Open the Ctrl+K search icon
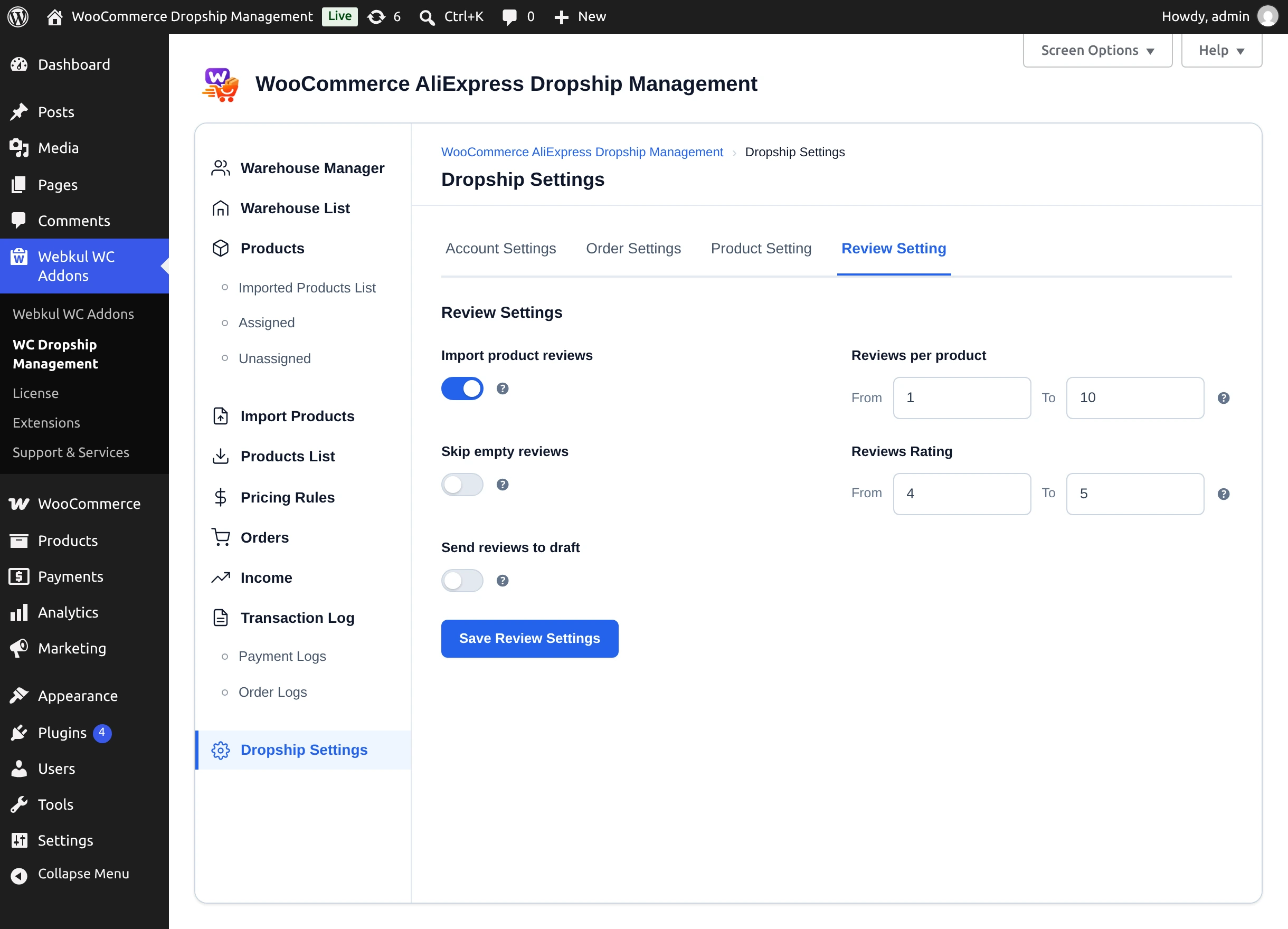1288x929 pixels. (x=427, y=17)
